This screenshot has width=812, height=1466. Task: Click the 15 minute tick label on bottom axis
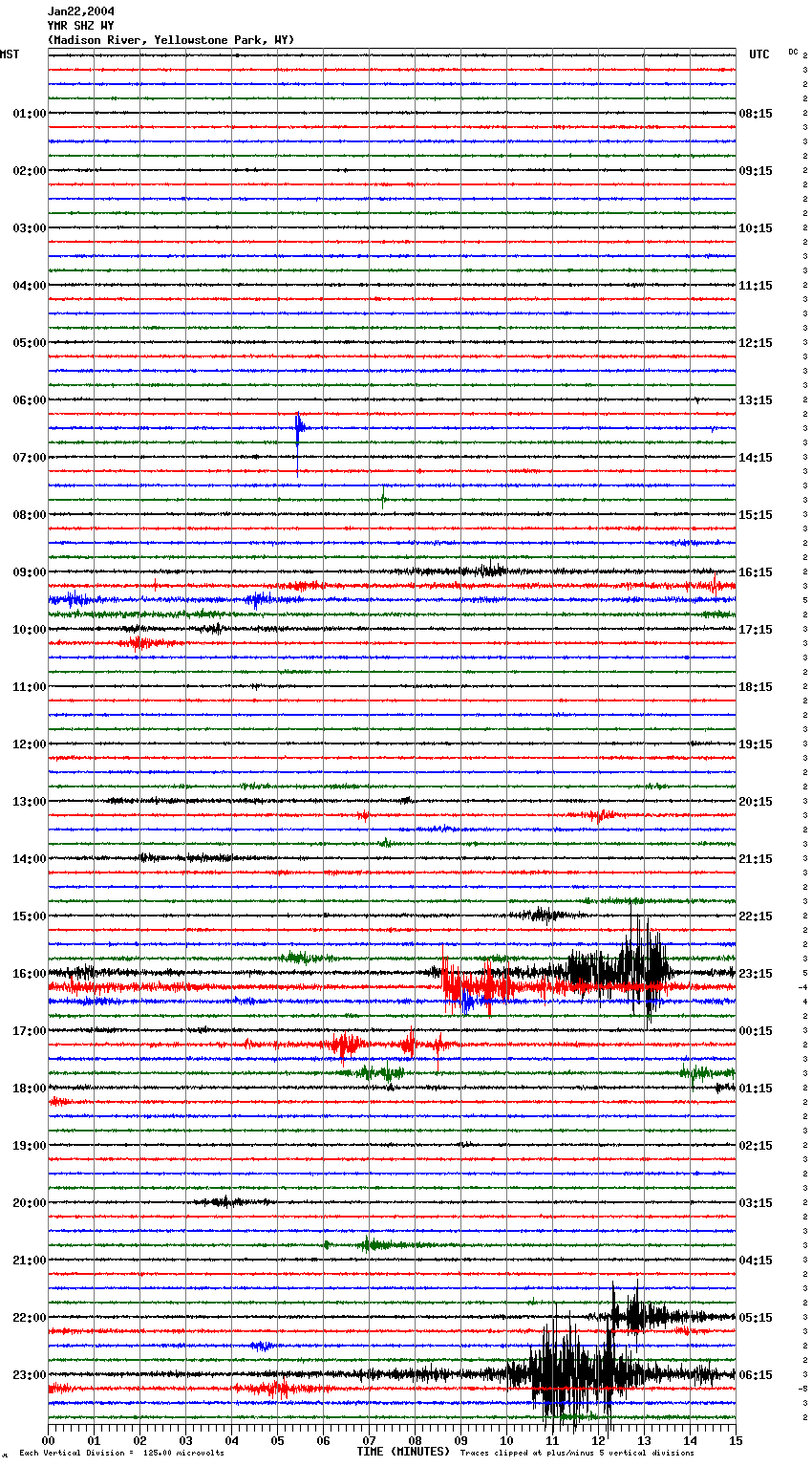736,1439
